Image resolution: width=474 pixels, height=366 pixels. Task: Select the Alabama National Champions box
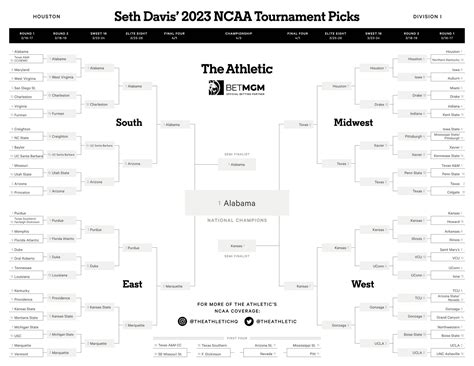[x=237, y=203]
